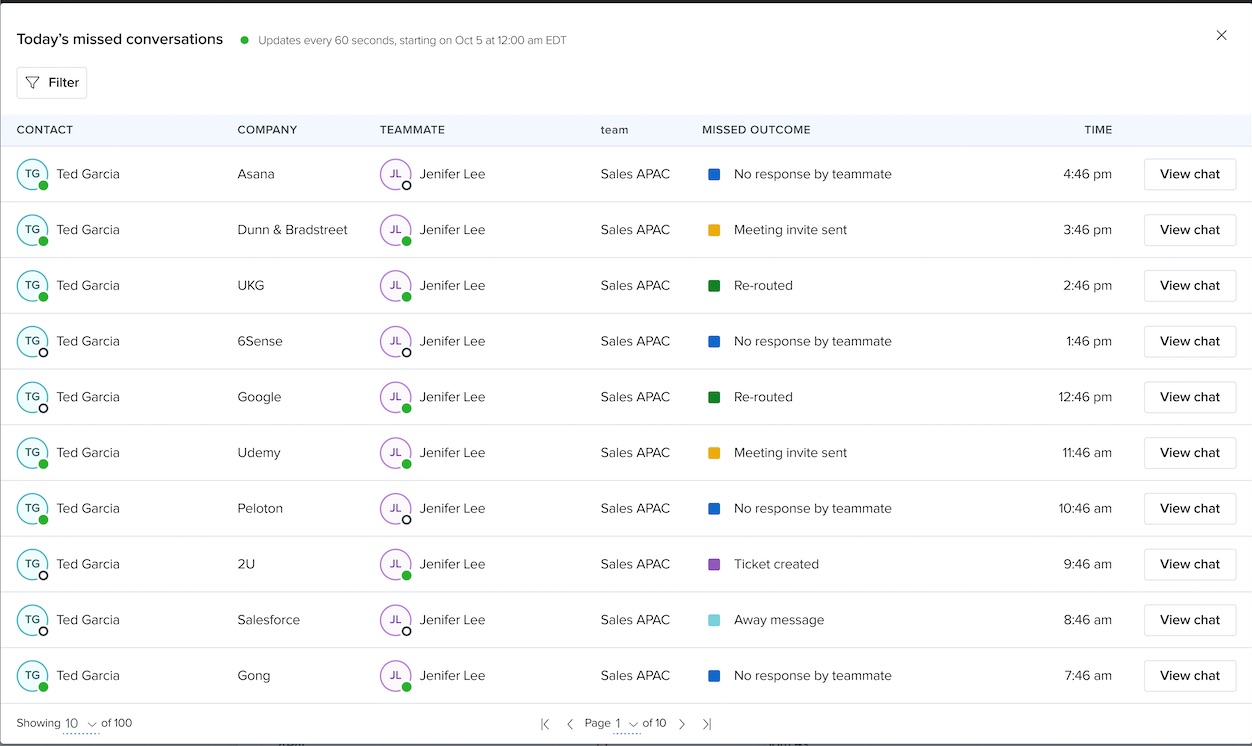Close the missed conversations panel
Screen dimensions: 1252x746
click(x=1221, y=35)
